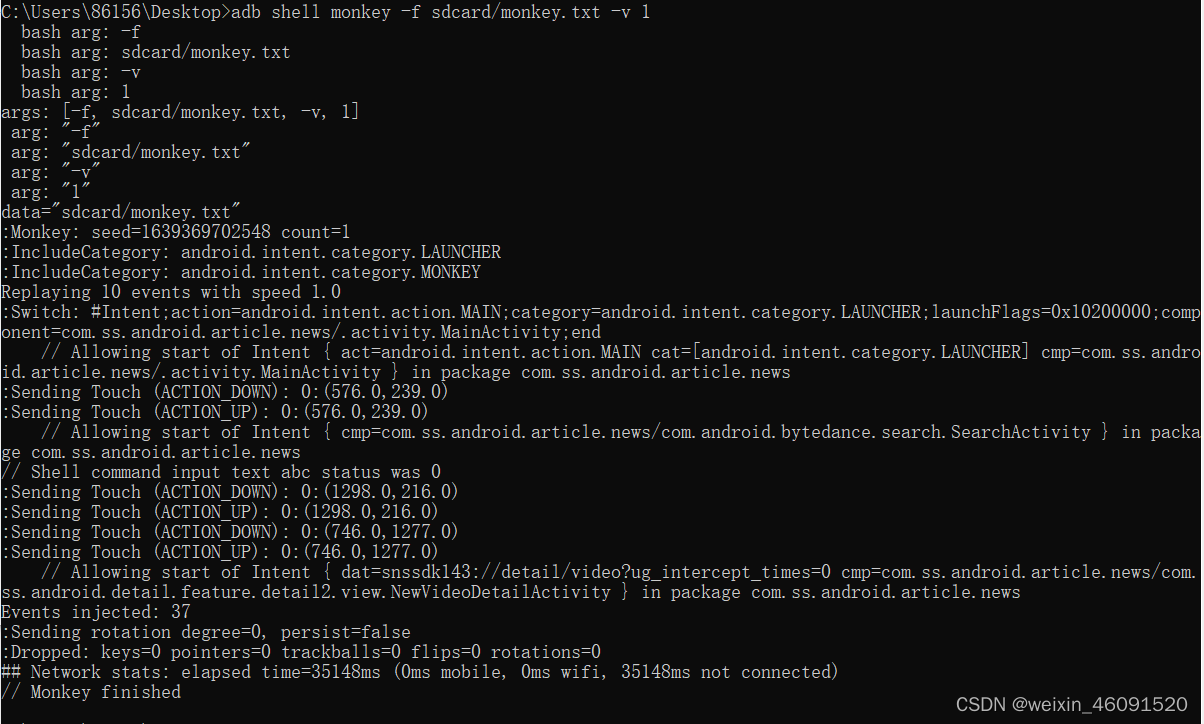Image resolution: width=1204 pixels, height=724 pixels.
Task: Click the Monkey seed value line
Action: coord(175,232)
